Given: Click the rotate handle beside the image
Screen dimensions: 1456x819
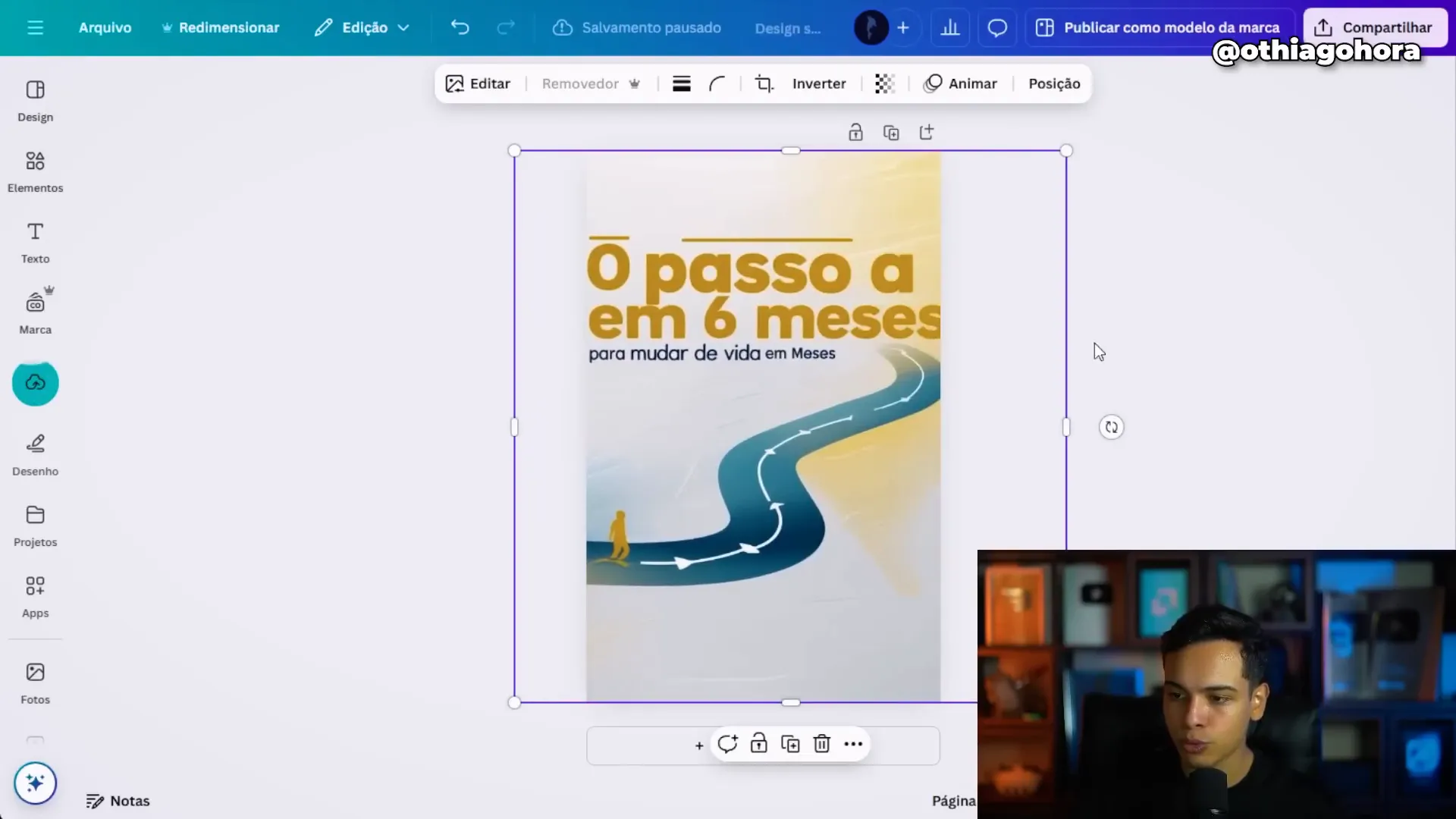Looking at the screenshot, I should 1112,427.
